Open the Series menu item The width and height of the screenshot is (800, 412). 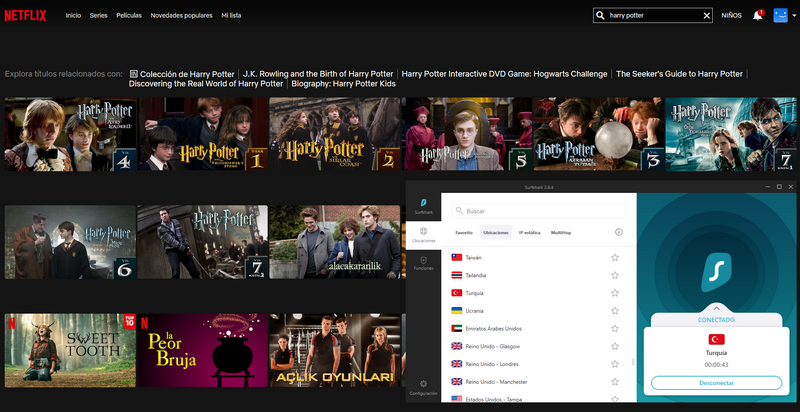coord(98,16)
